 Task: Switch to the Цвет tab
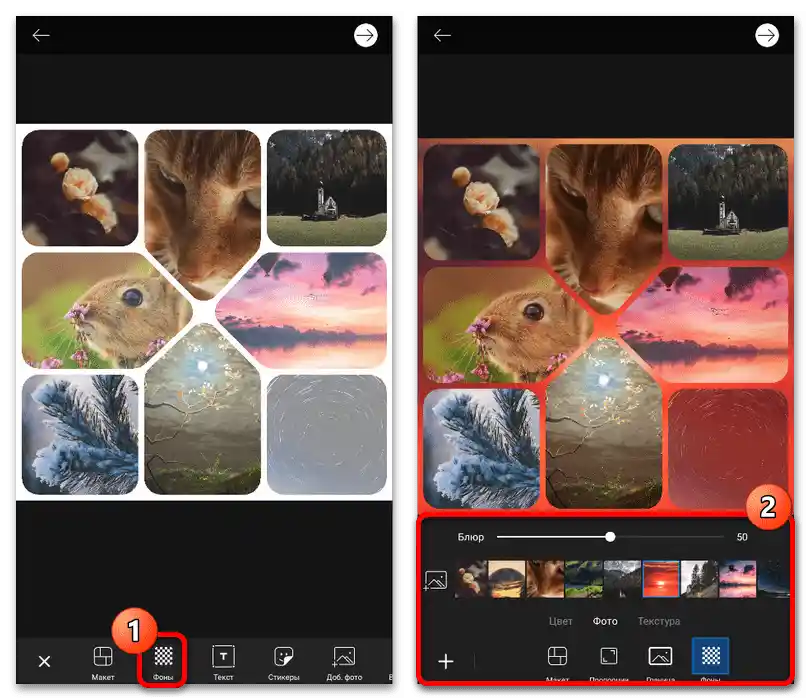(x=560, y=621)
